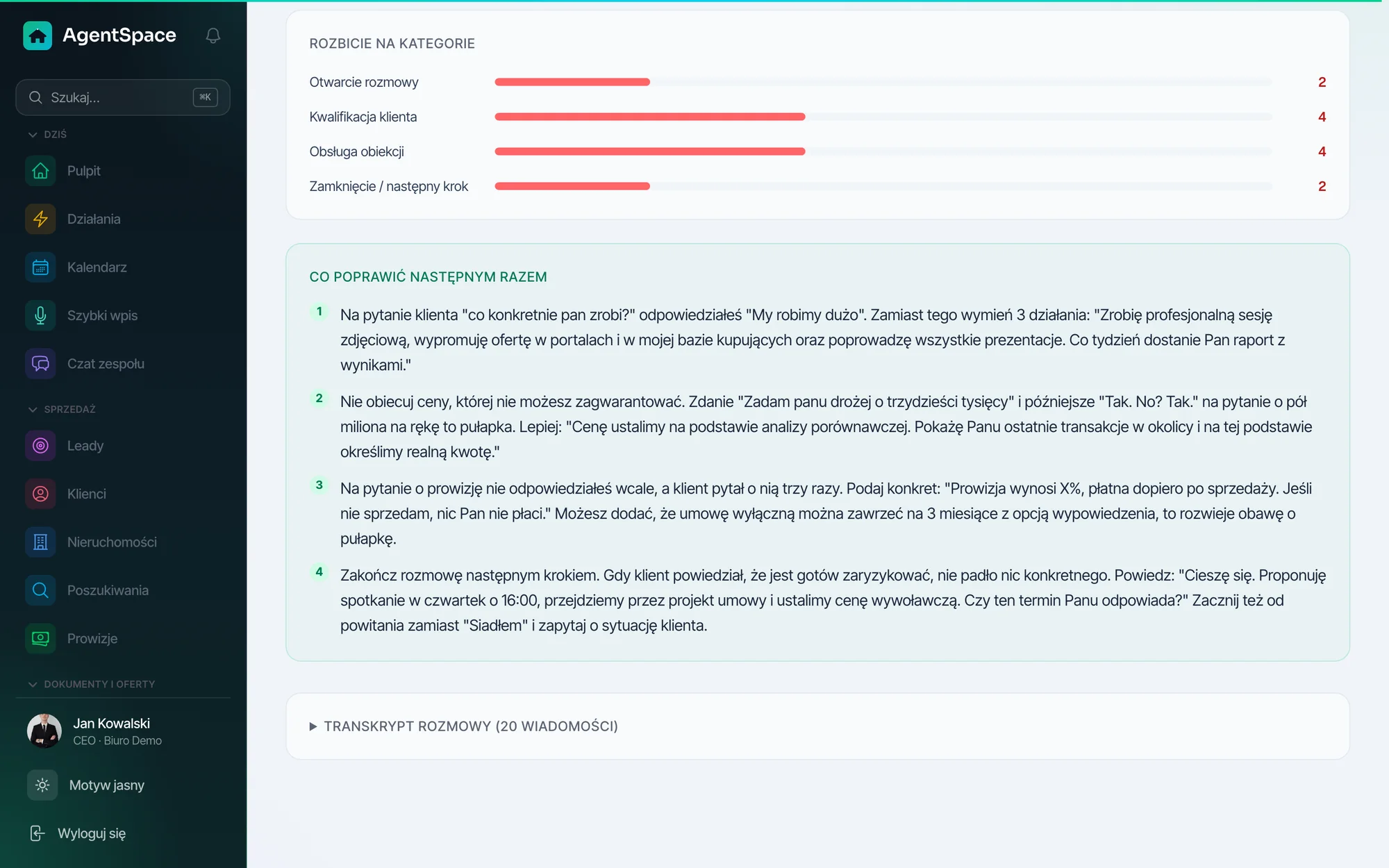Open Pulpit in the sidebar

coord(123,171)
